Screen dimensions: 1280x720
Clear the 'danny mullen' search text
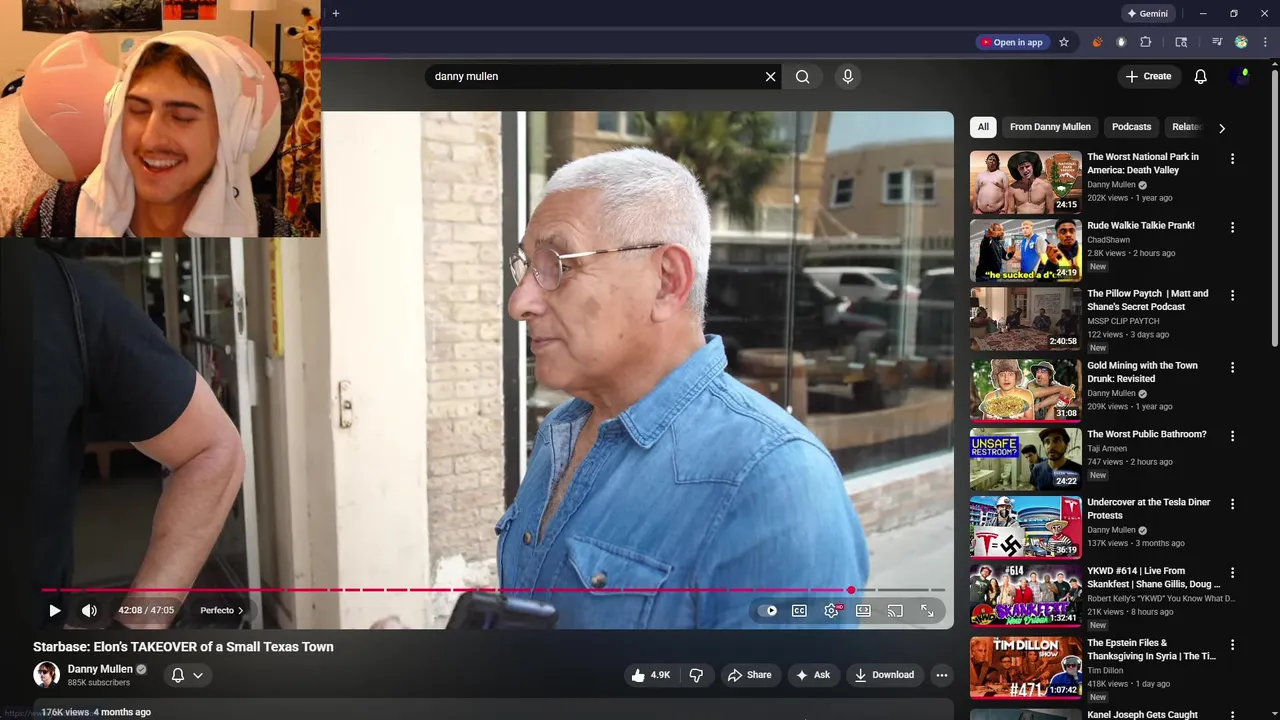click(770, 76)
